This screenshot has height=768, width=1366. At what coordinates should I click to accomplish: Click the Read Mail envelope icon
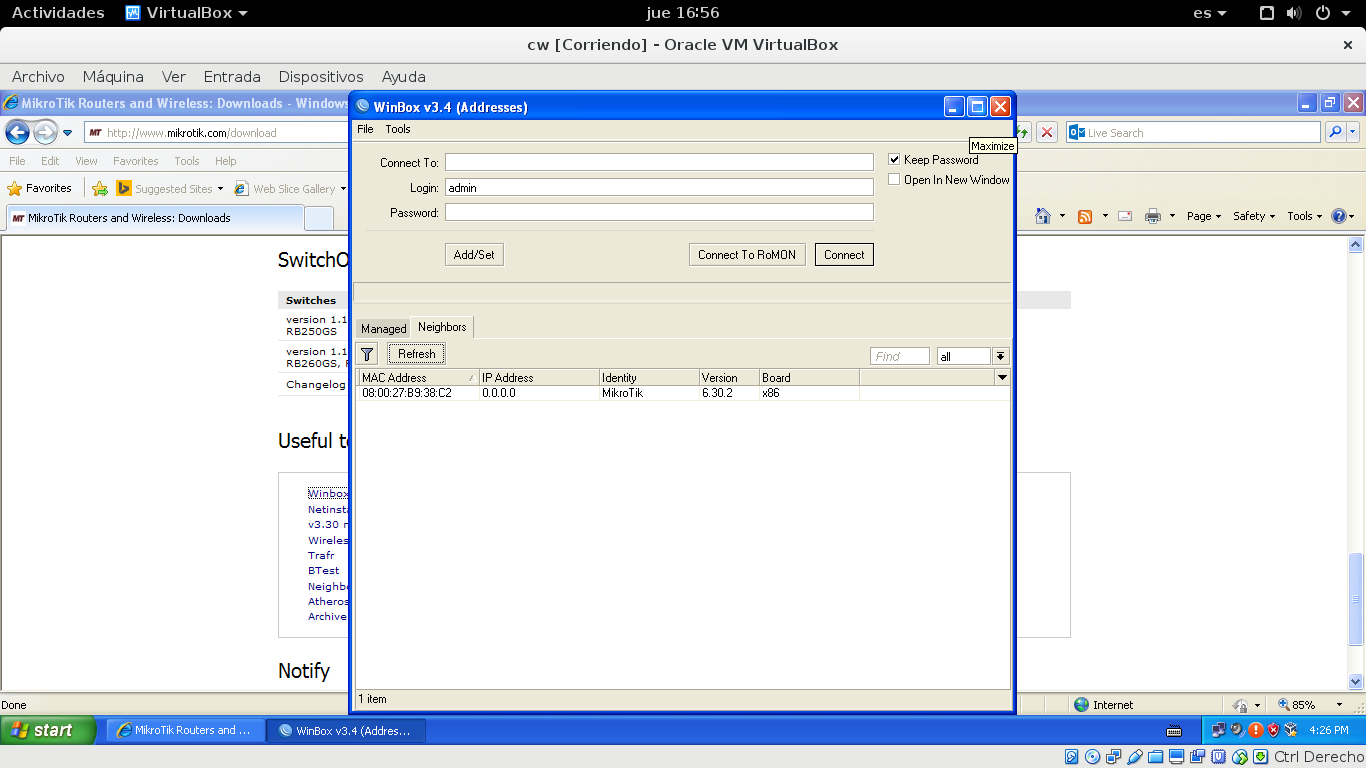coord(1125,216)
